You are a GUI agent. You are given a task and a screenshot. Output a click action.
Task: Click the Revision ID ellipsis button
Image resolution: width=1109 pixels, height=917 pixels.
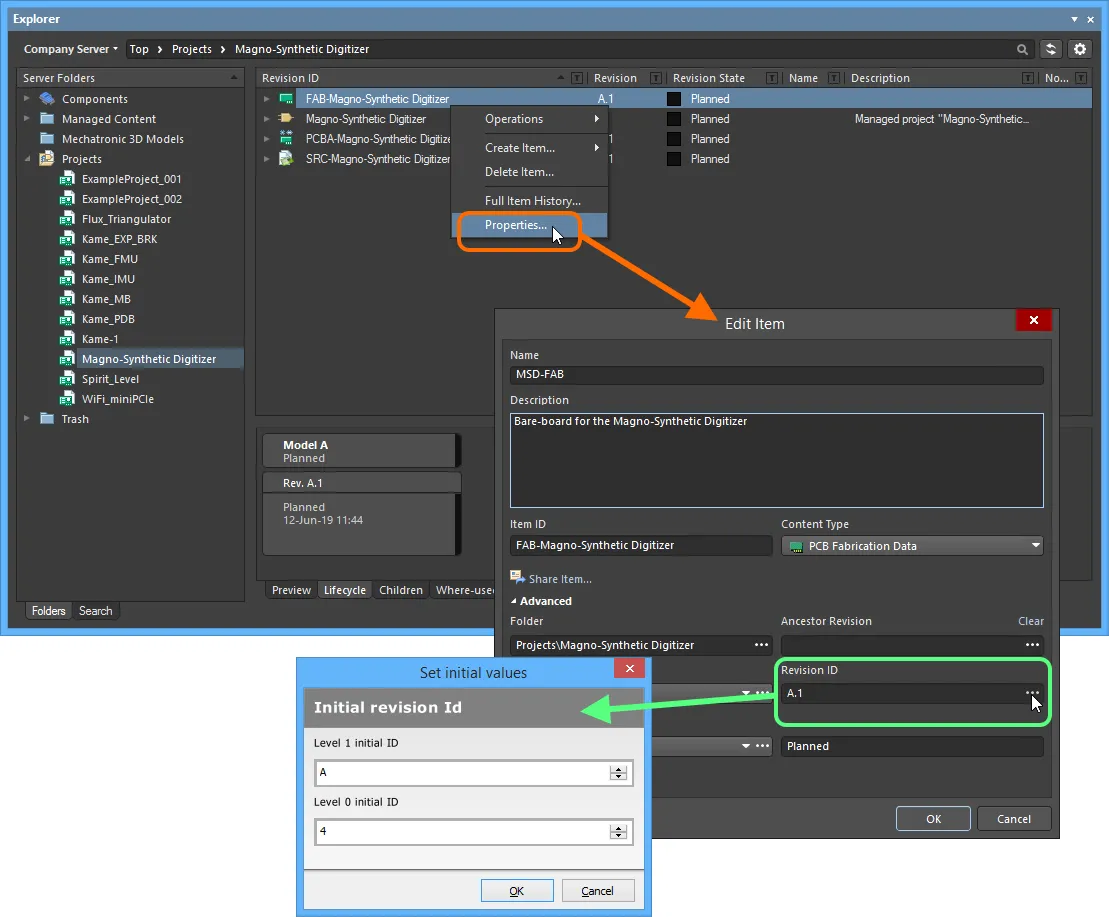(1032, 693)
